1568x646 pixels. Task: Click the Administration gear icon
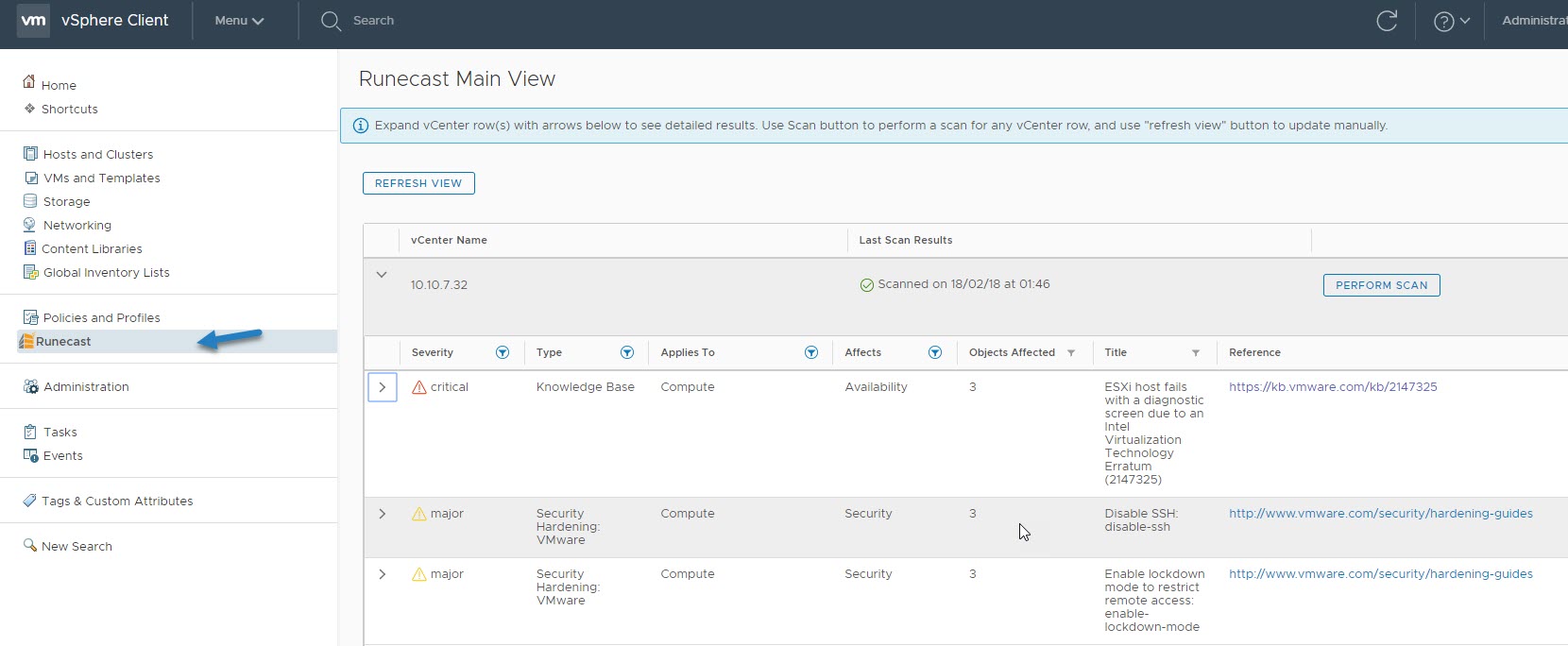[30, 386]
